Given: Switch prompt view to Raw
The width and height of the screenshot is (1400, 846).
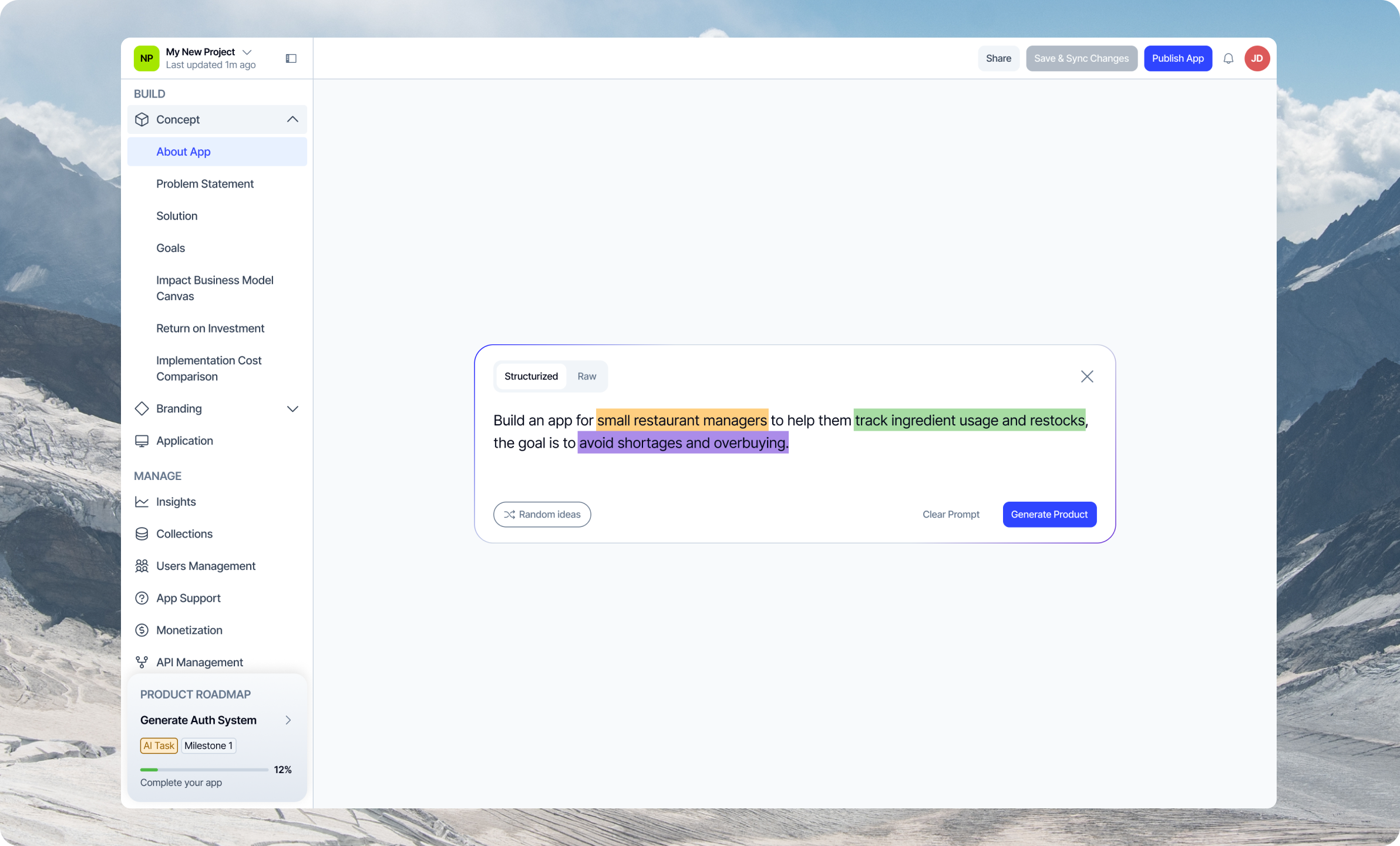Looking at the screenshot, I should tap(586, 376).
